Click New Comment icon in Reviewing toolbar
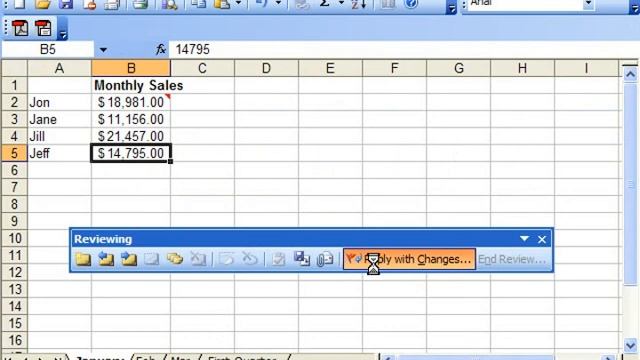Image resolution: width=640 pixels, height=360 pixels. (83, 259)
